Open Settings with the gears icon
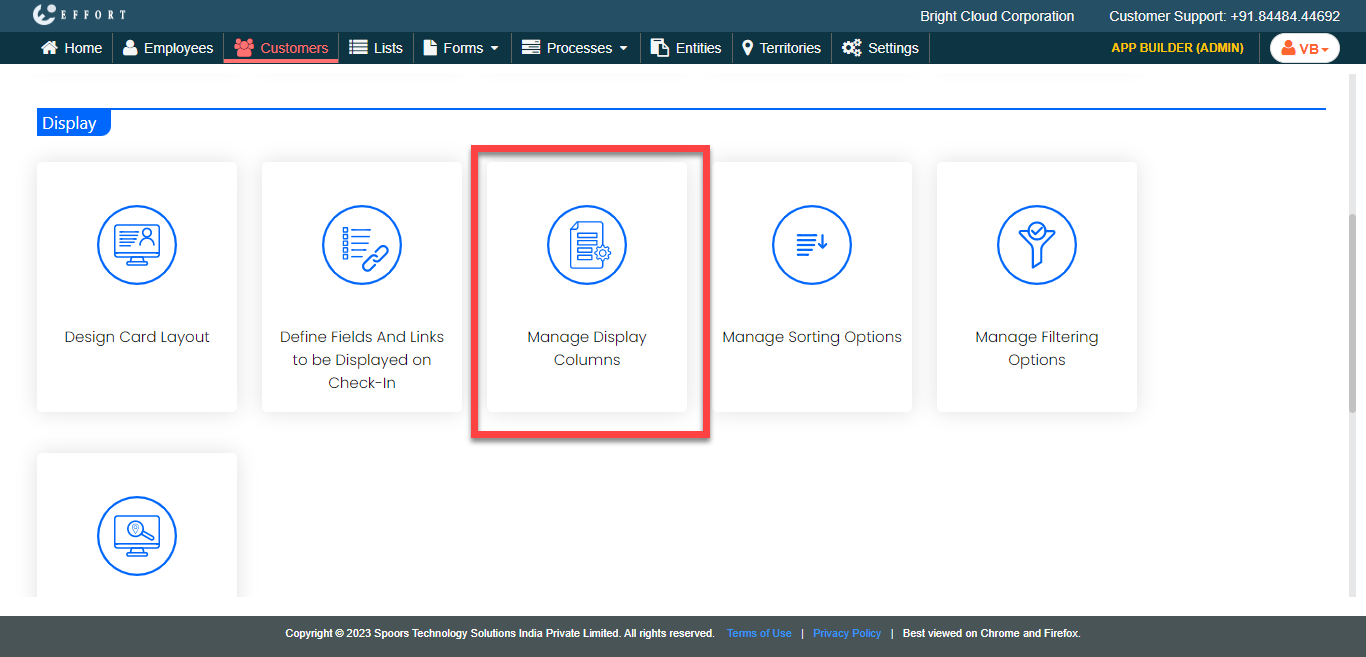 click(880, 48)
